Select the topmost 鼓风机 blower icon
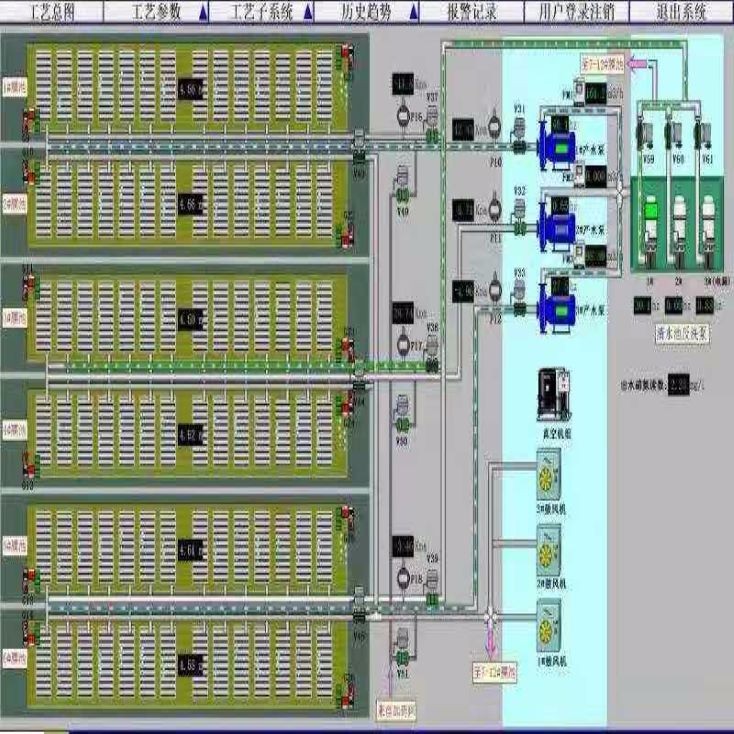The width and height of the screenshot is (734, 734). coord(549,474)
